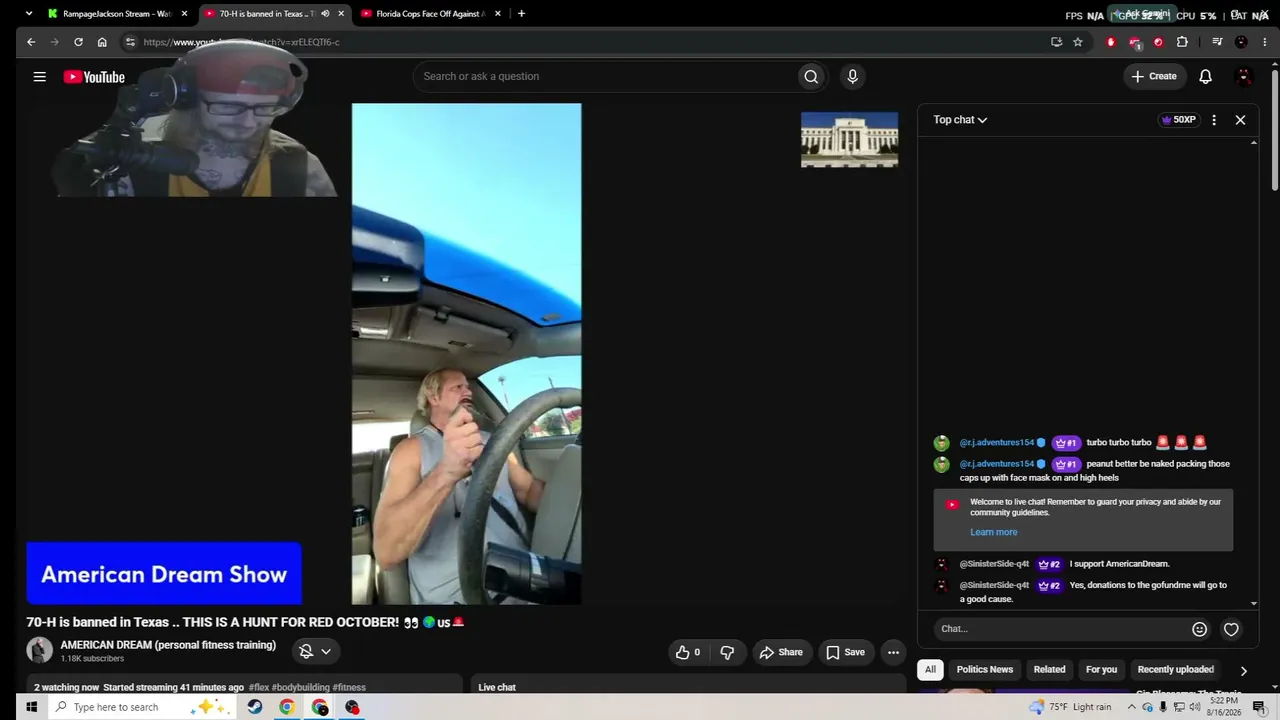1280x720 pixels.
Task: Open the #fitness hashtag link
Action: click(349, 688)
